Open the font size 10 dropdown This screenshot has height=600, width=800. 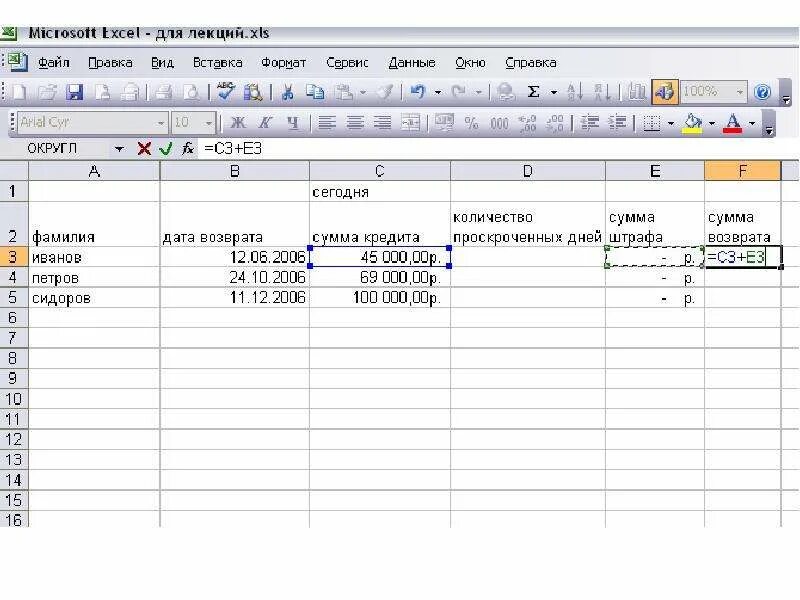208,123
